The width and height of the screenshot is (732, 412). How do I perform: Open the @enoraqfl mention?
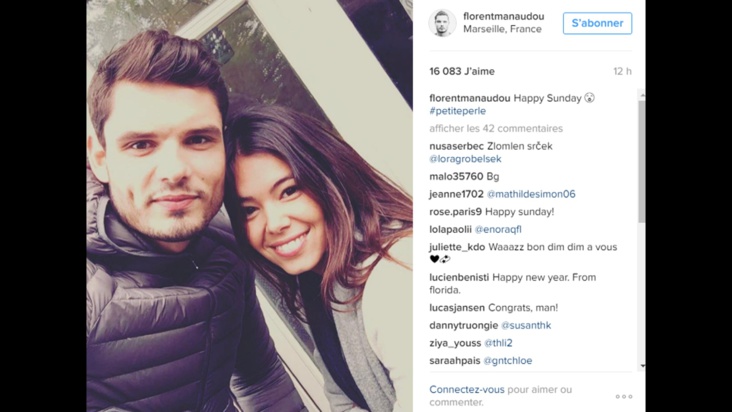point(498,230)
